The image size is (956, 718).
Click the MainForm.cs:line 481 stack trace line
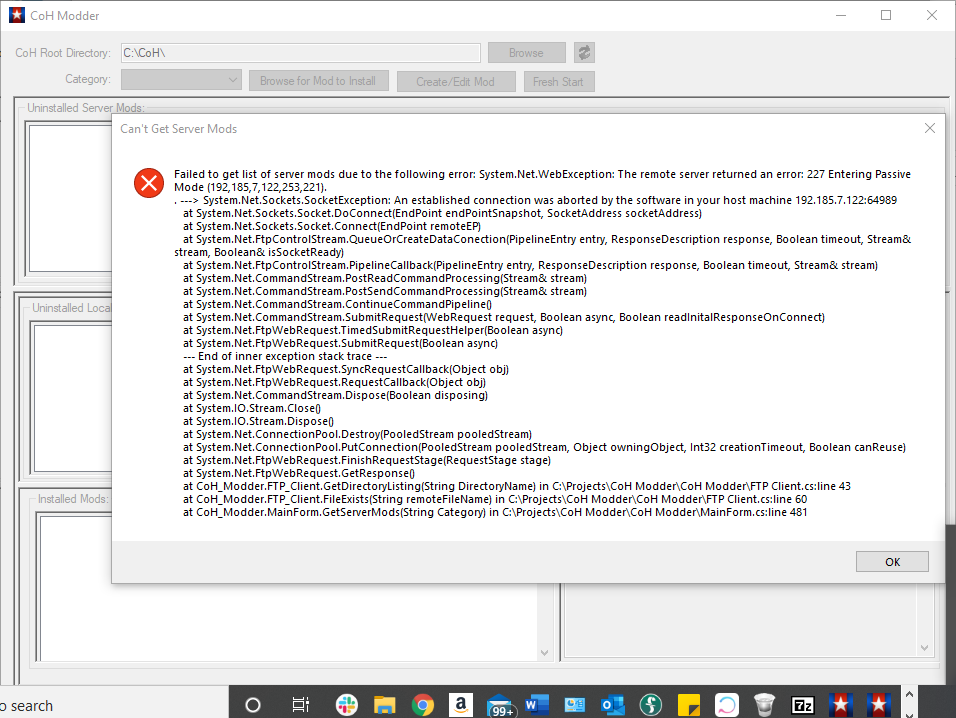[495, 513]
